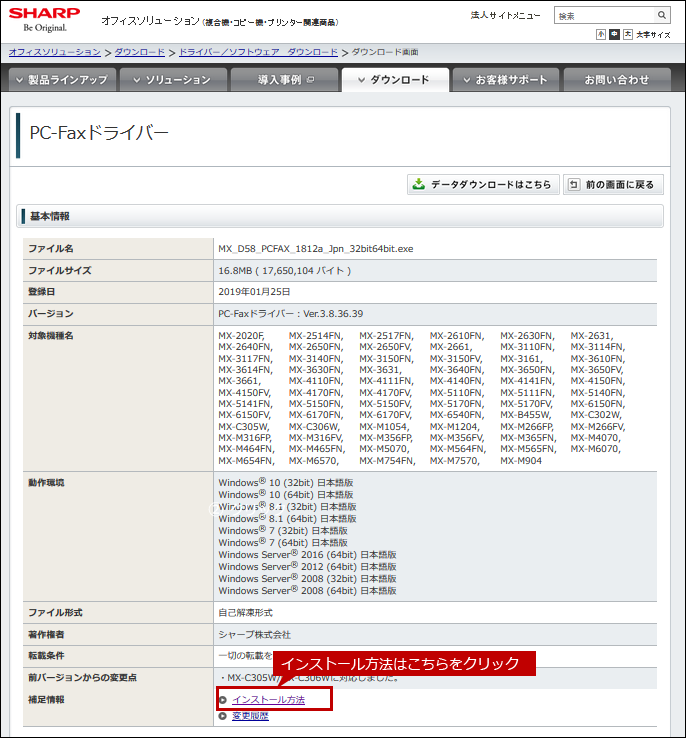Image resolution: width=686 pixels, height=738 pixels.
Task: Click the green download arrow icon
Action: pyautogui.click(x=418, y=184)
